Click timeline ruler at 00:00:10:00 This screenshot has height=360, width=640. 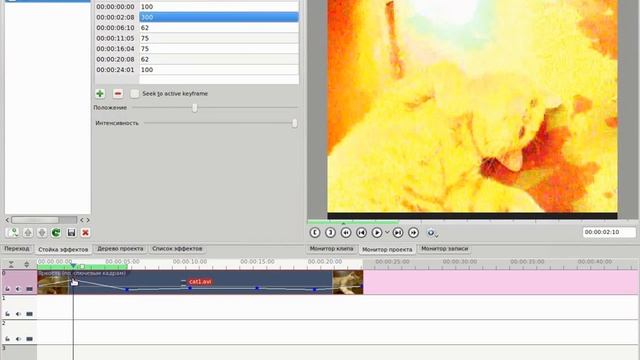pos(190,262)
